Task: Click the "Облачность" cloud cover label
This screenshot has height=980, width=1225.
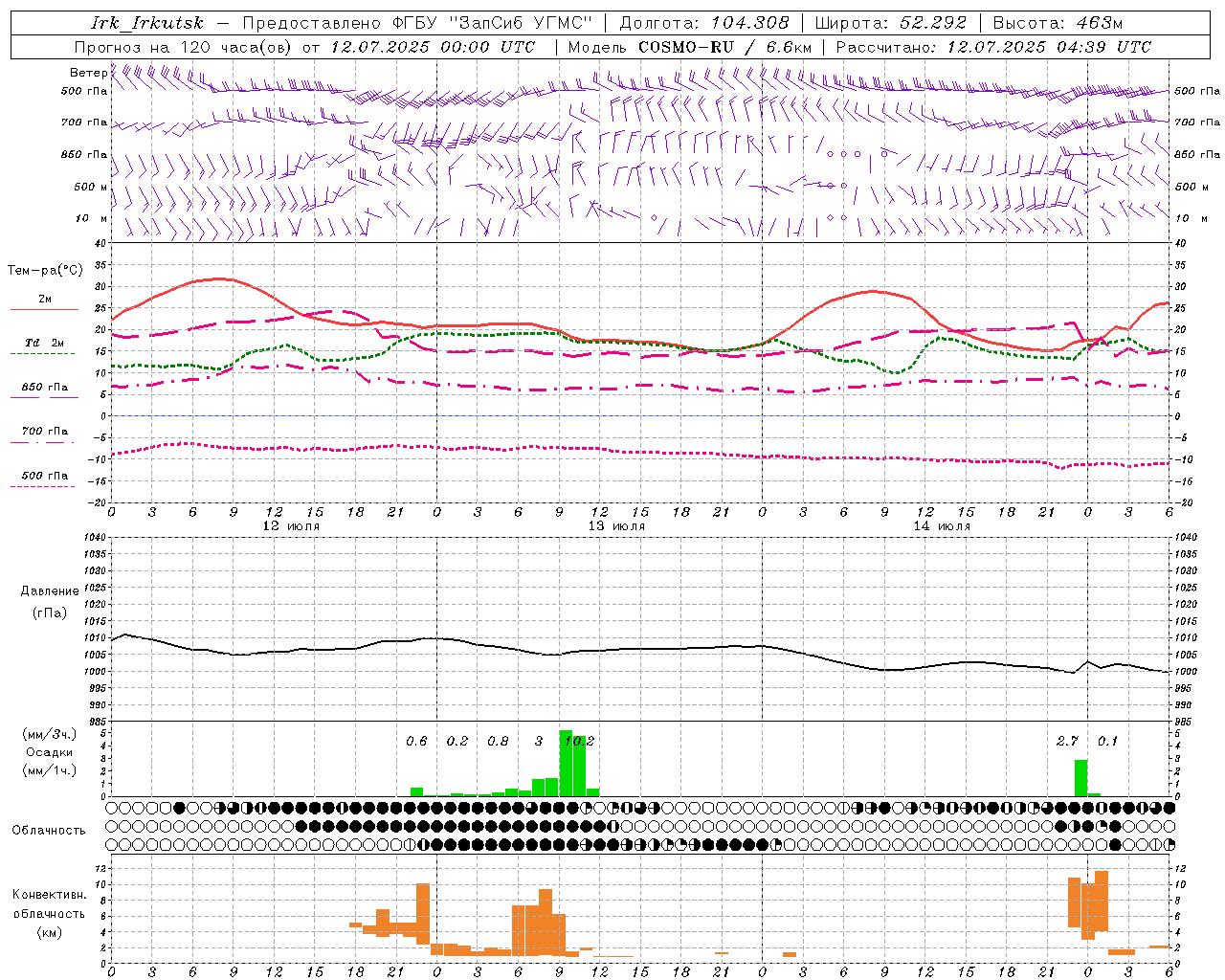Action: 49,830
